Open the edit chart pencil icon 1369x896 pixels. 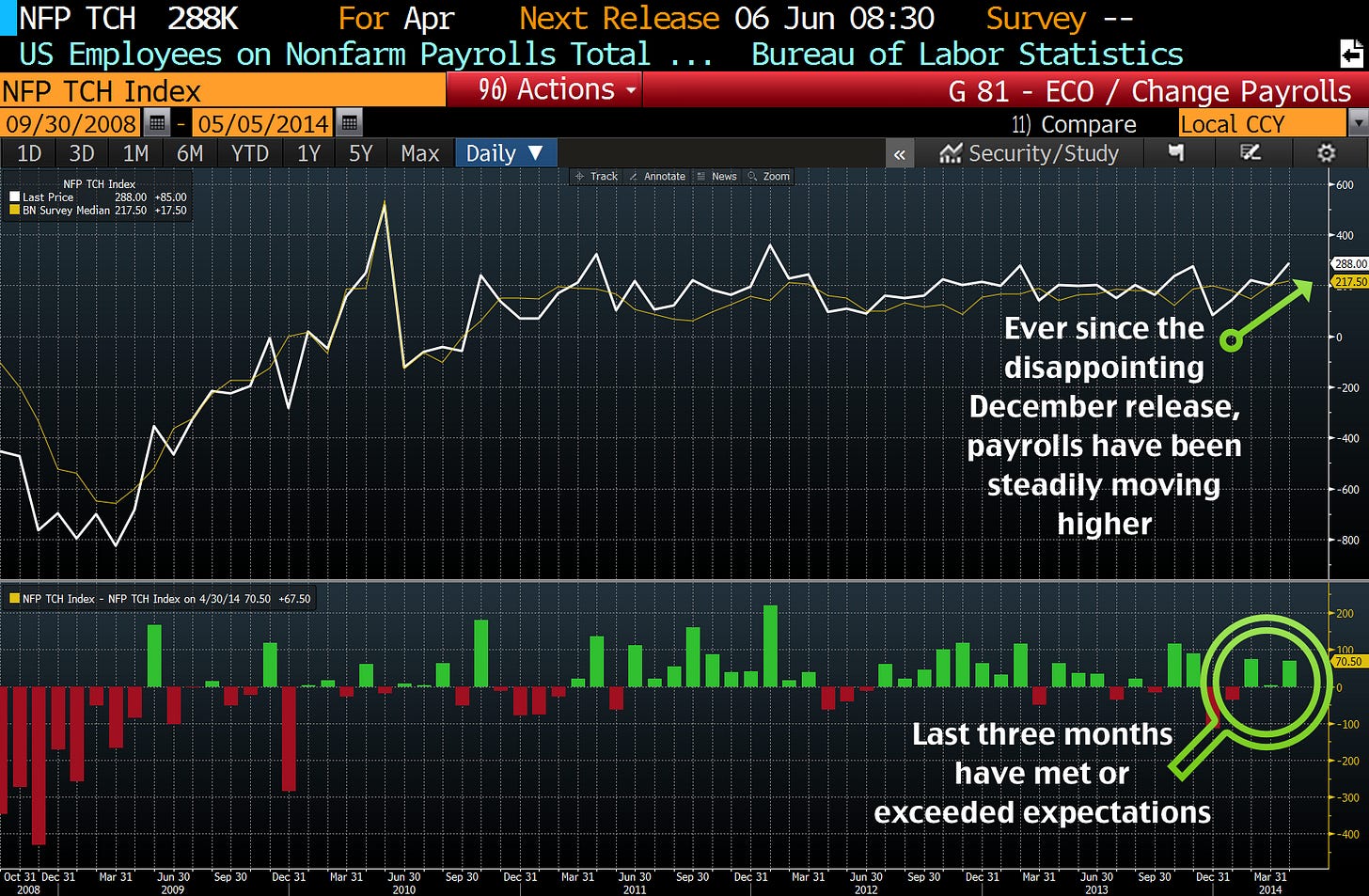[1251, 152]
